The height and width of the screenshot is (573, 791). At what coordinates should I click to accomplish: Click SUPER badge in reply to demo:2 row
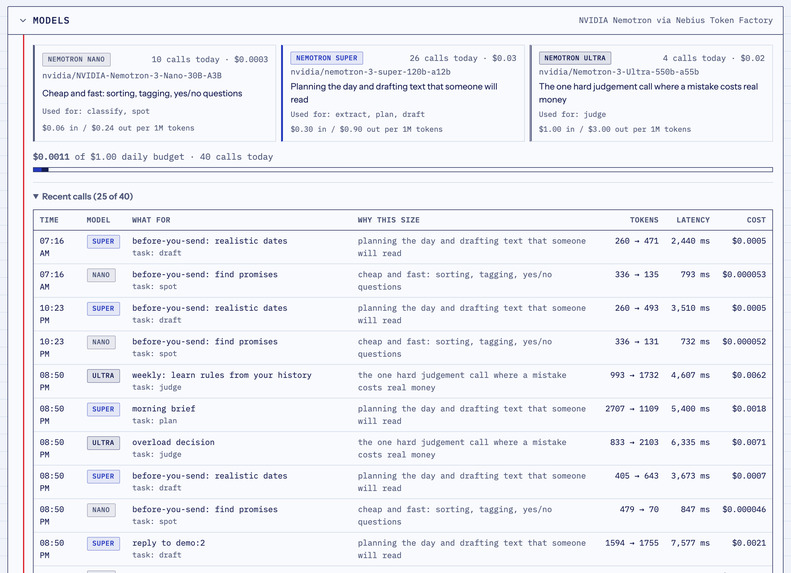pos(103,543)
